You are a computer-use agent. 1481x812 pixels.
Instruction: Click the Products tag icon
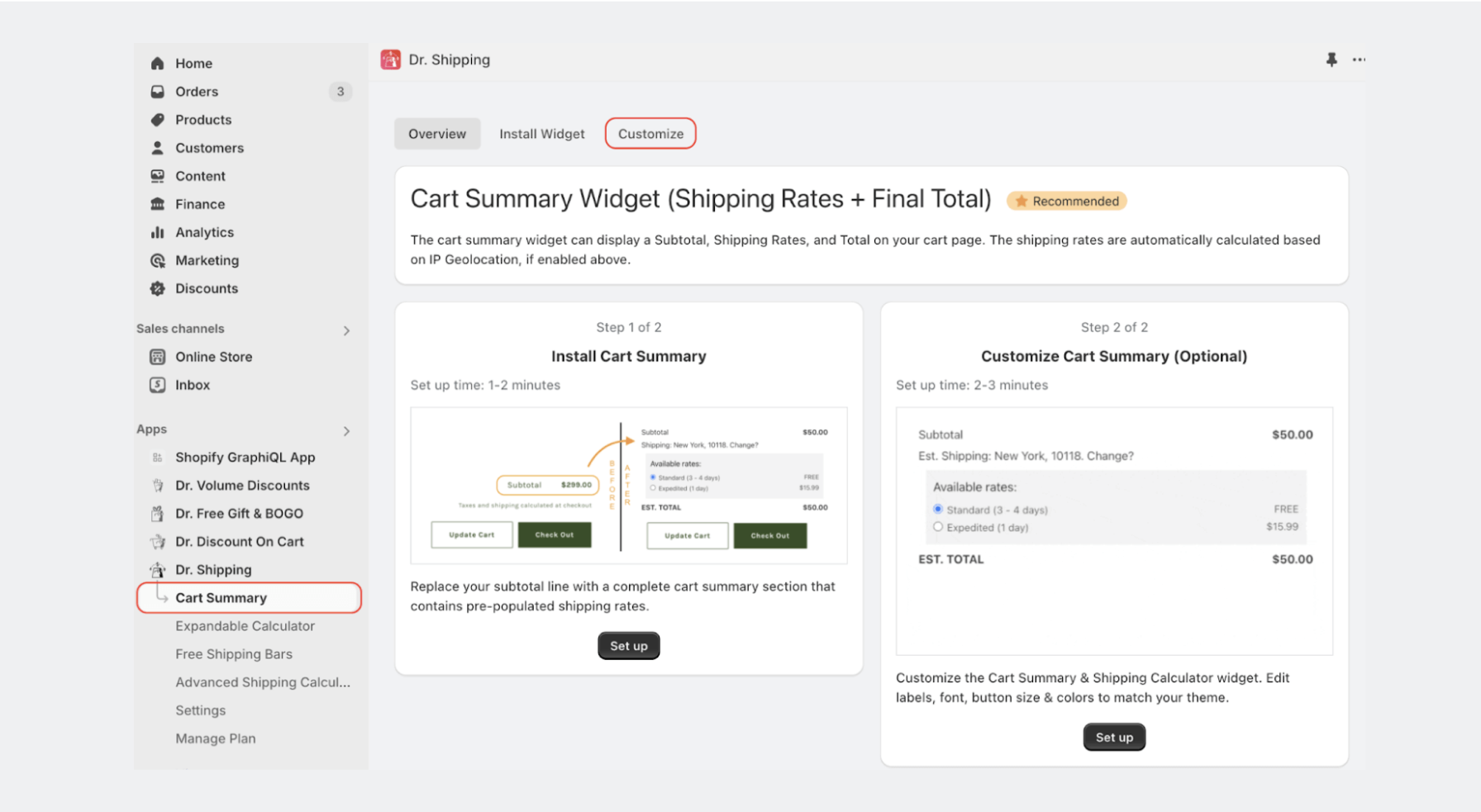point(157,120)
